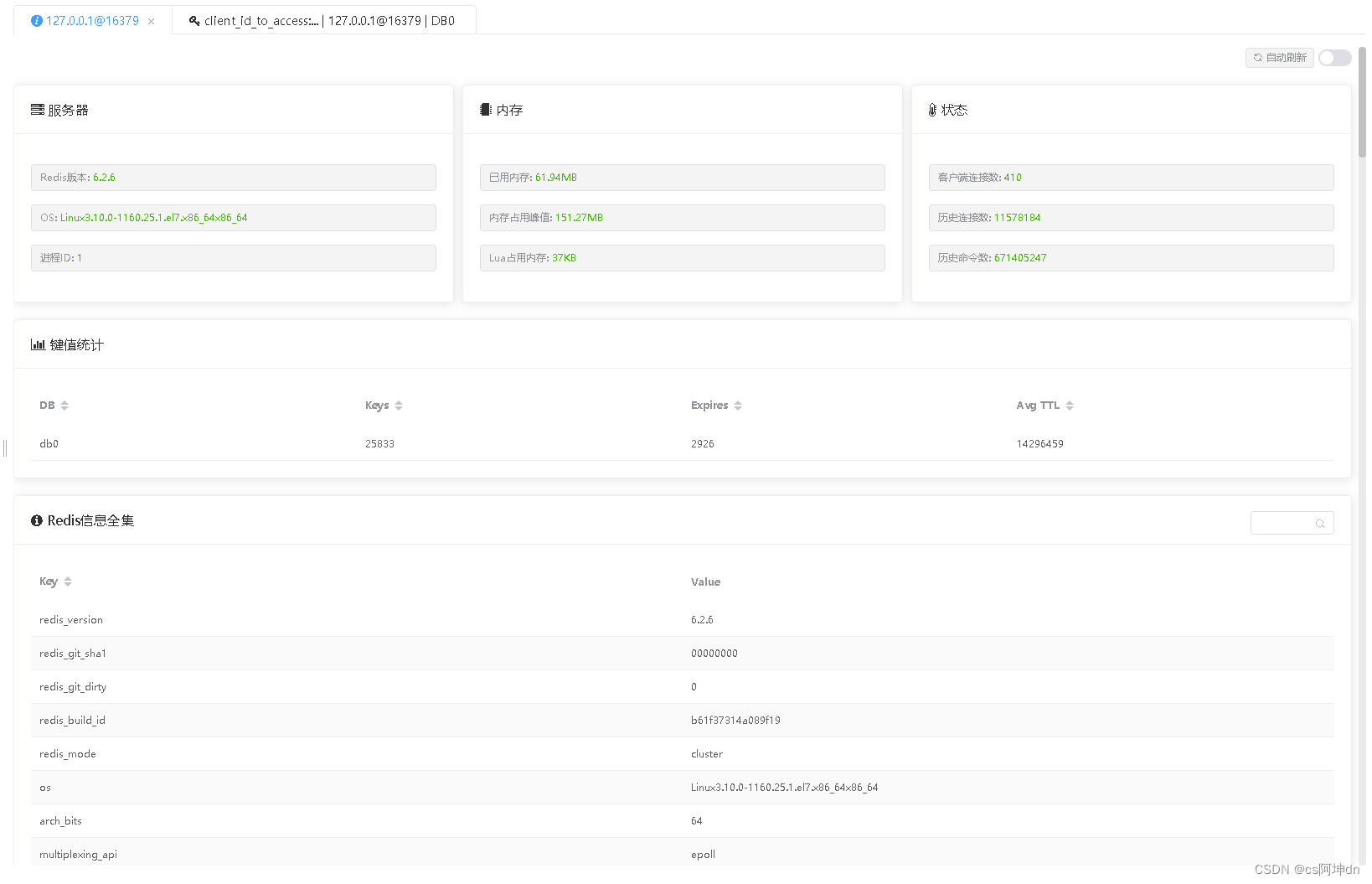Select the 客户端连接数: 410 field
The width and height of the screenshot is (1372, 884).
[x=1132, y=178]
